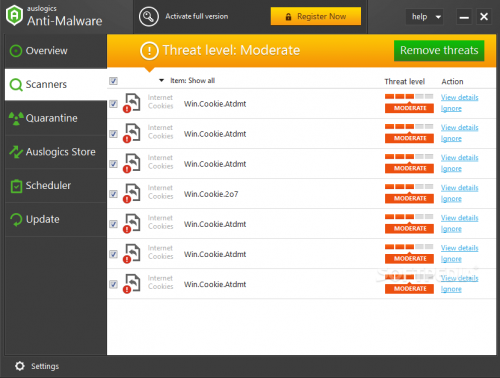Click the Register Now button
This screenshot has height=378, width=500.
[316, 16]
